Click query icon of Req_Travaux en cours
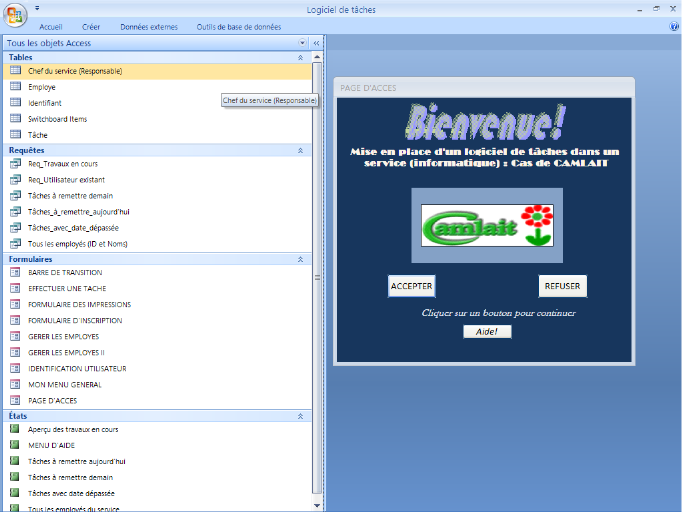The height and width of the screenshot is (512, 682). pos(15,164)
